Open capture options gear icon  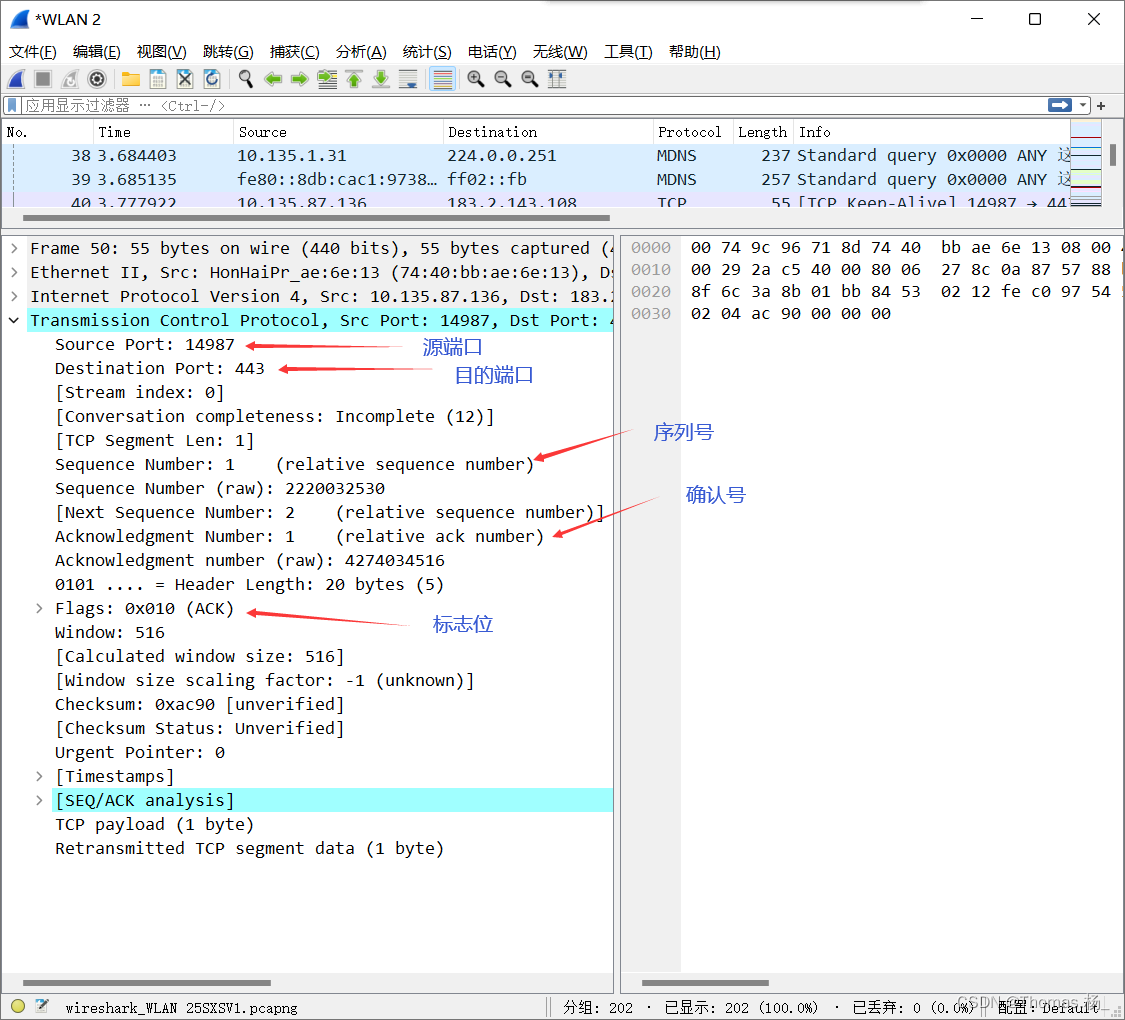(x=97, y=79)
